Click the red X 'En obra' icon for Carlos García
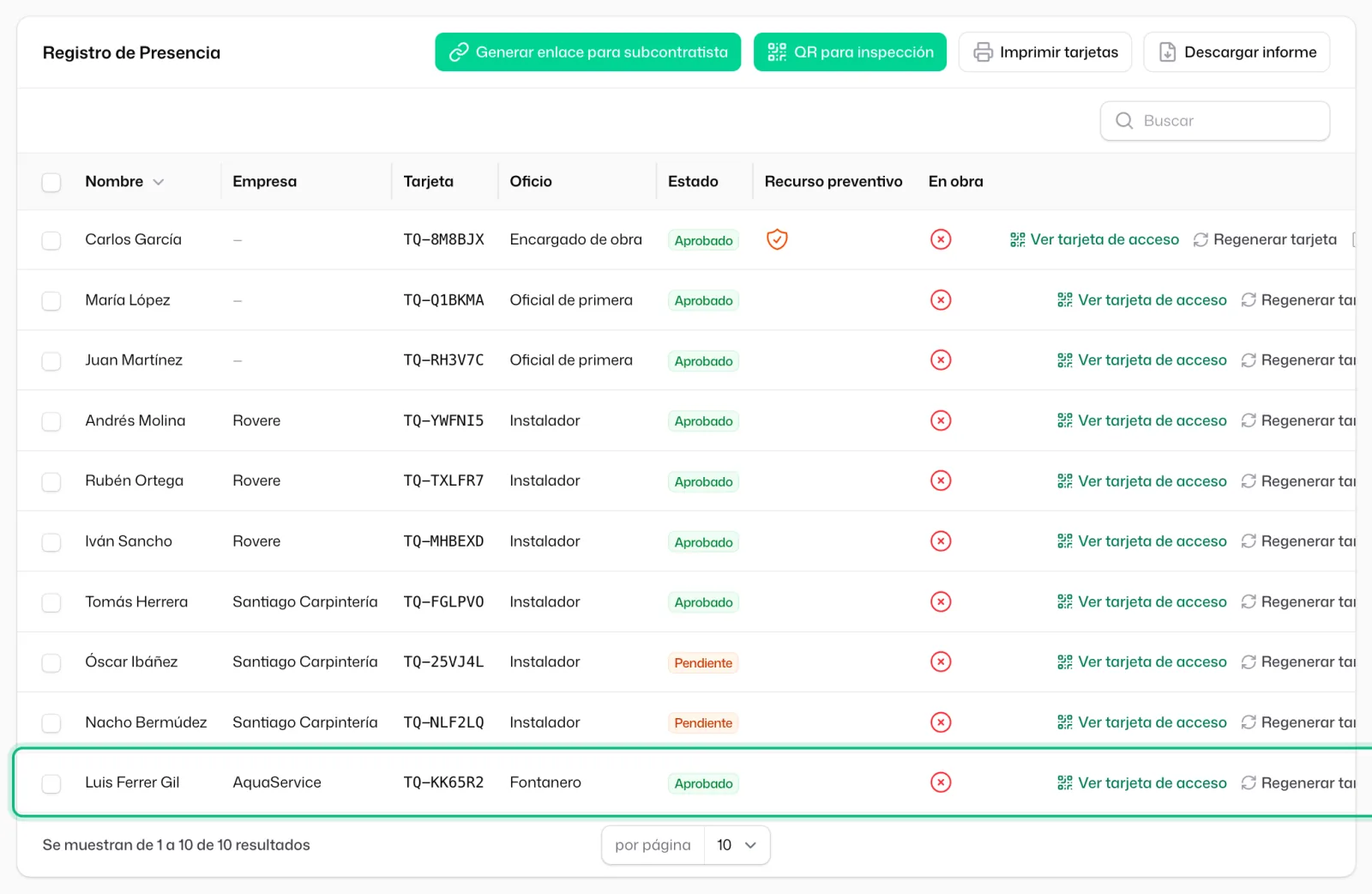Viewport: 1372px width, 894px height. tap(941, 239)
